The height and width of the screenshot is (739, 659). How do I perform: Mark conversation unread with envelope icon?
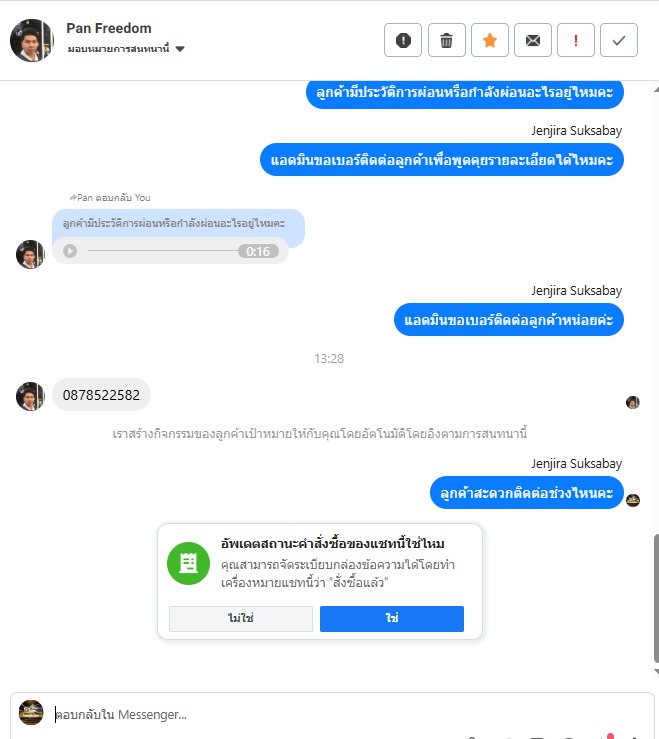[533, 40]
